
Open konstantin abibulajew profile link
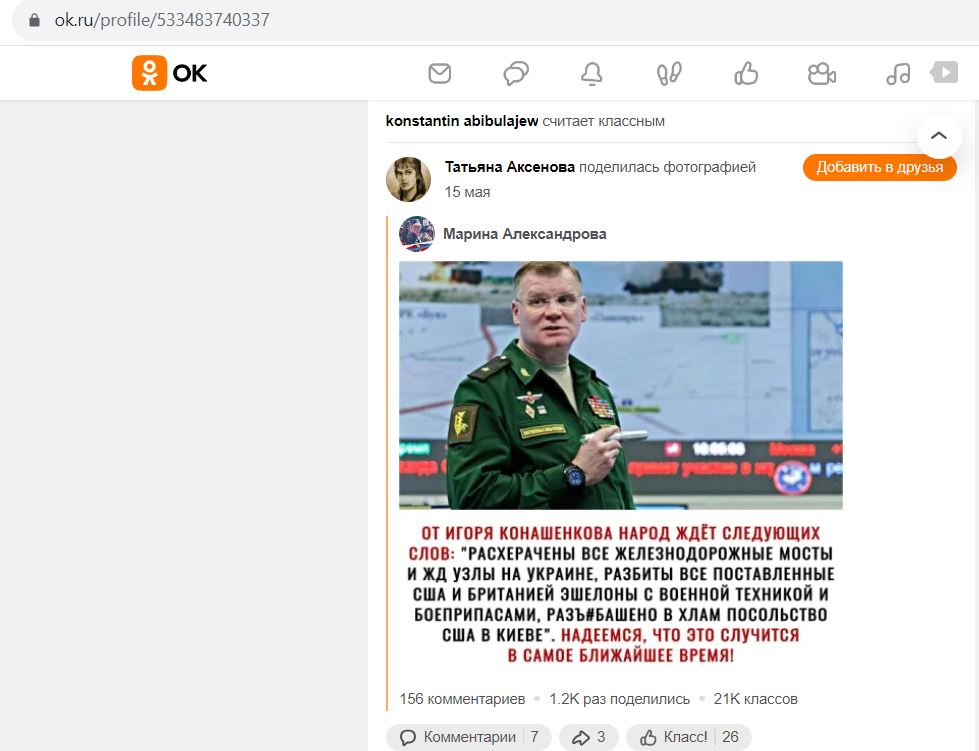click(461, 121)
